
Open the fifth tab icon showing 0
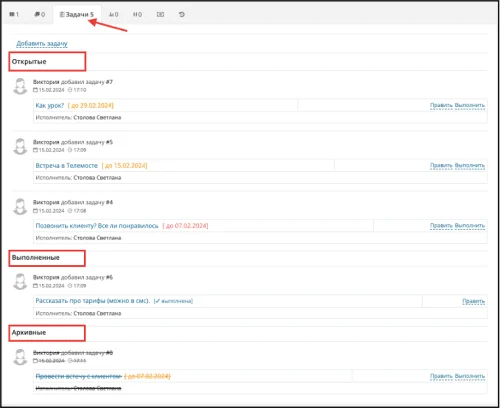tap(137, 14)
